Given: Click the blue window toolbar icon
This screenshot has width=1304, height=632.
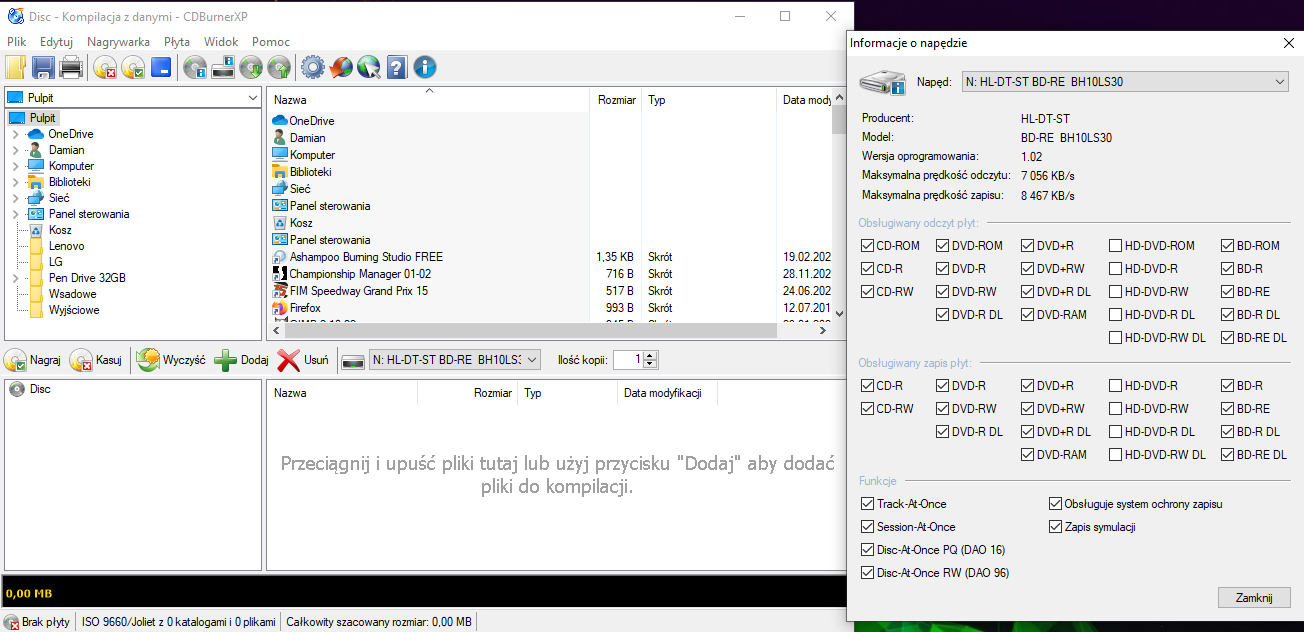Looking at the screenshot, I should pyautogui.click(x=161, y=68).
